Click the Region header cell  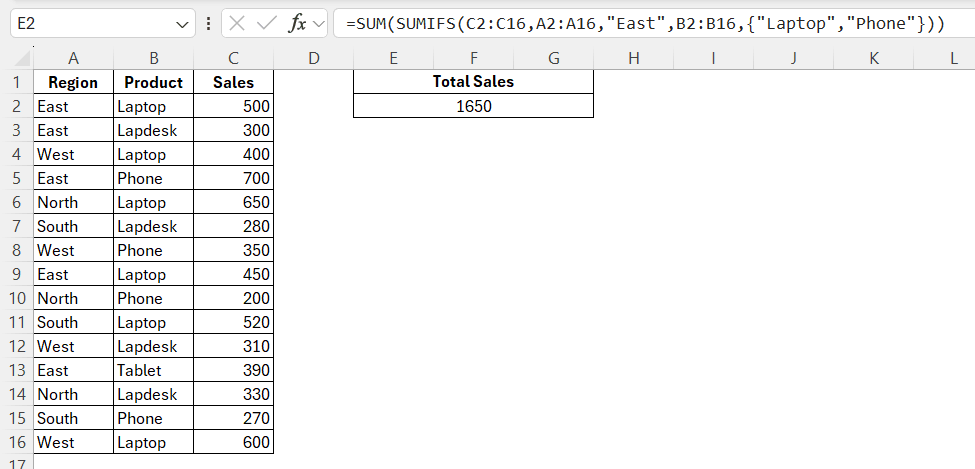[x=73, y=82]
